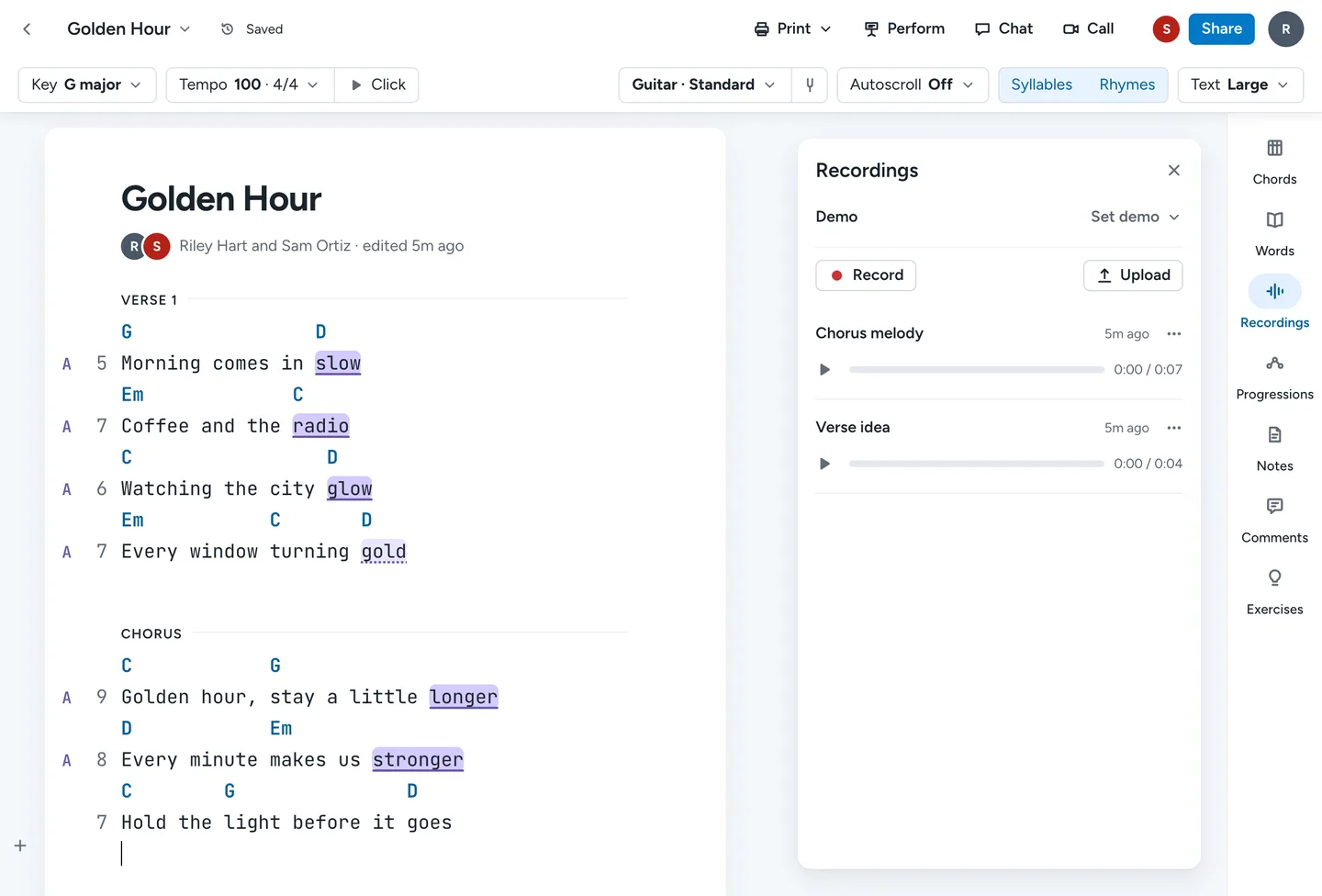
Task: Click the add line plus icon
Action: click(x=20, y=846)
